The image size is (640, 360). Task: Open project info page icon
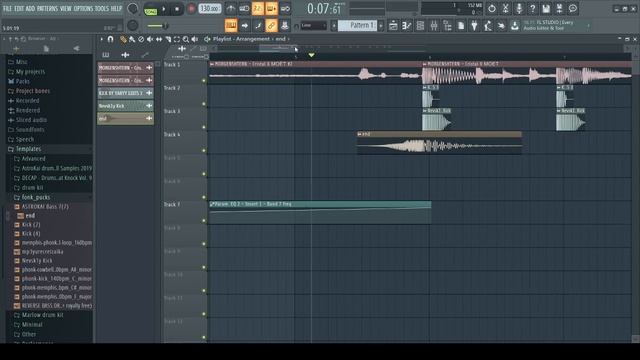tap(461, 26)
